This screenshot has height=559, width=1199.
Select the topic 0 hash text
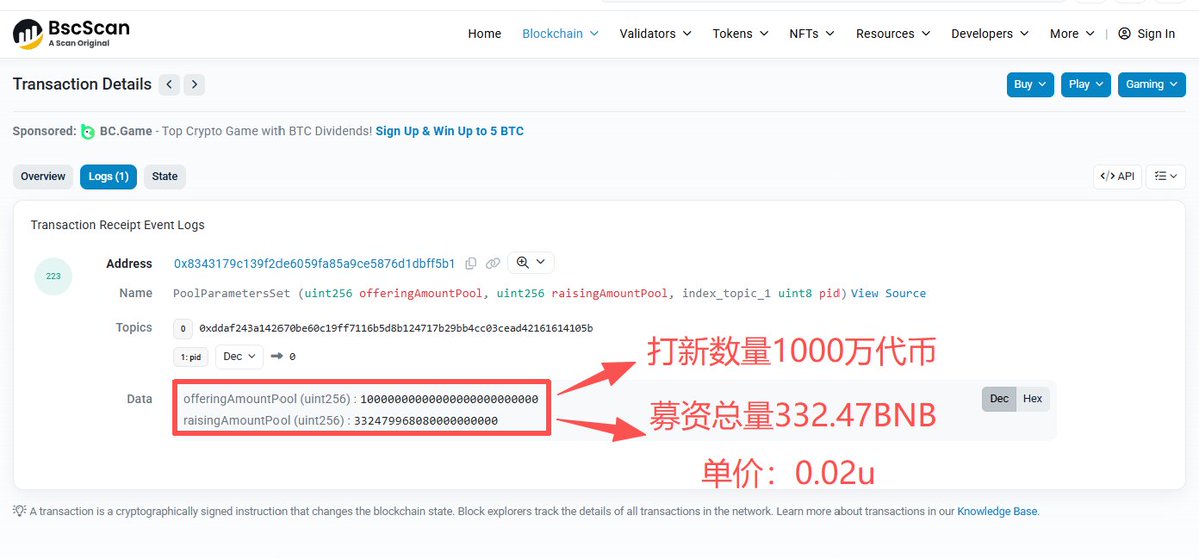[x=396, y=328]
